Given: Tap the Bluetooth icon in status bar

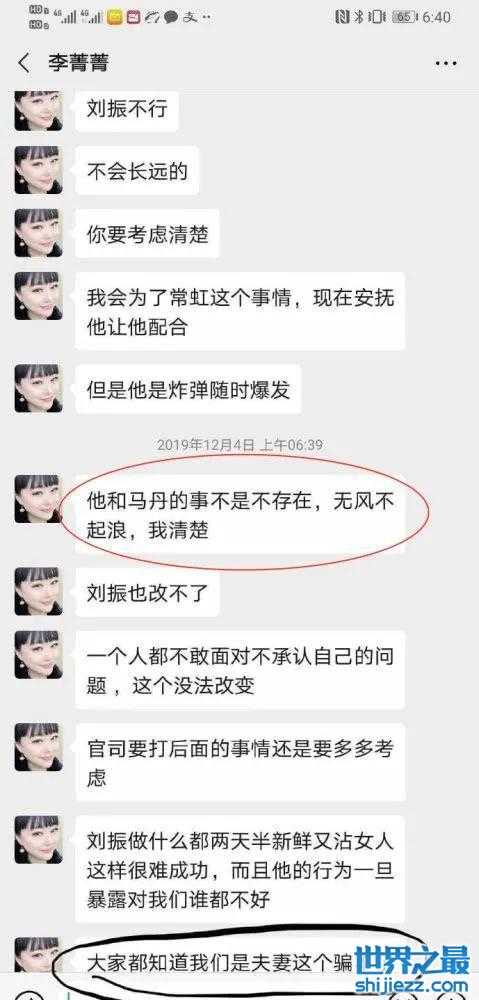Looking at the screenshot, I should click(x=359, y=17).
